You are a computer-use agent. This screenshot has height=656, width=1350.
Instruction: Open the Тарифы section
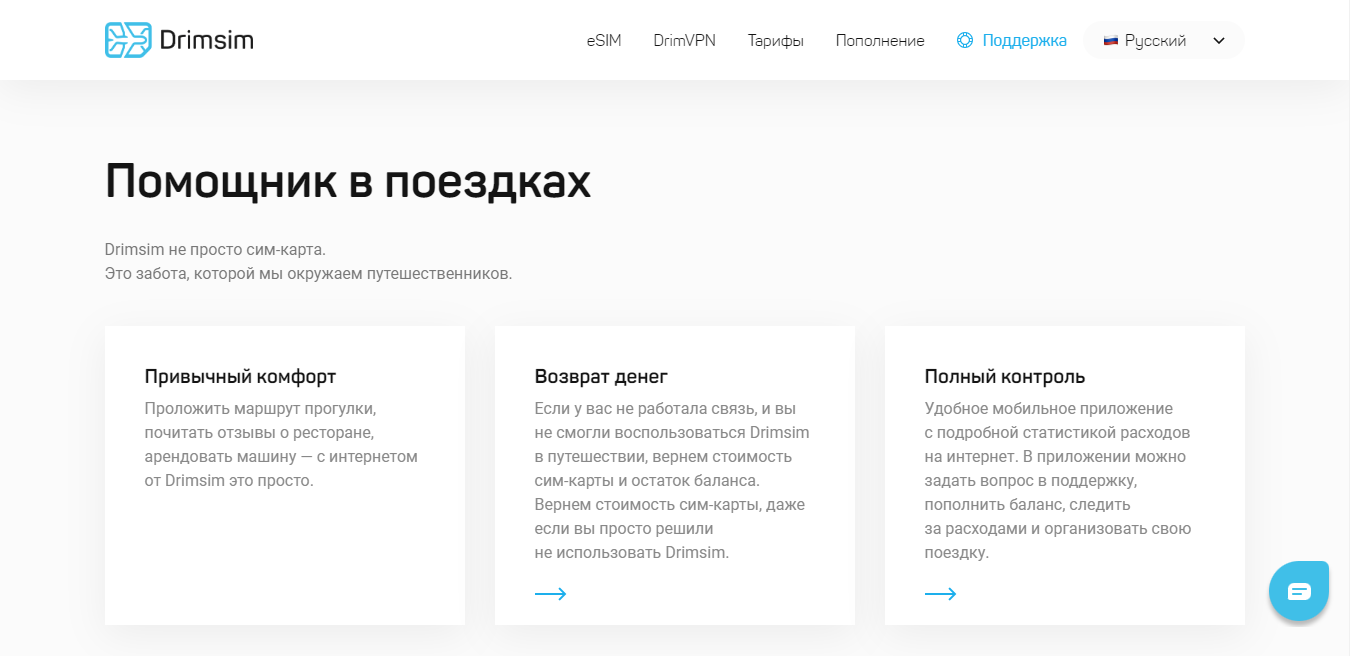pyautogui.click(x=775, y=41)
